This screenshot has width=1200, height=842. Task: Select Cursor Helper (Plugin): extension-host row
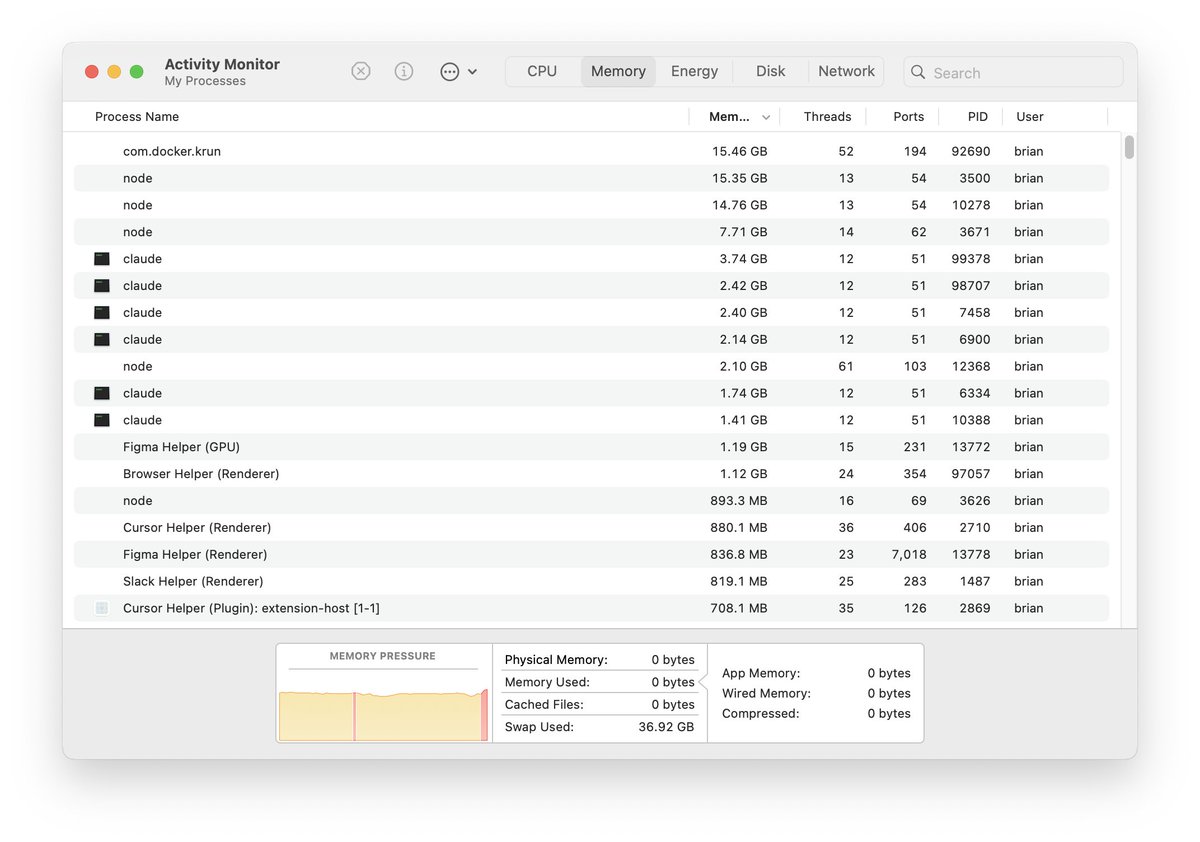pos(591,608)
